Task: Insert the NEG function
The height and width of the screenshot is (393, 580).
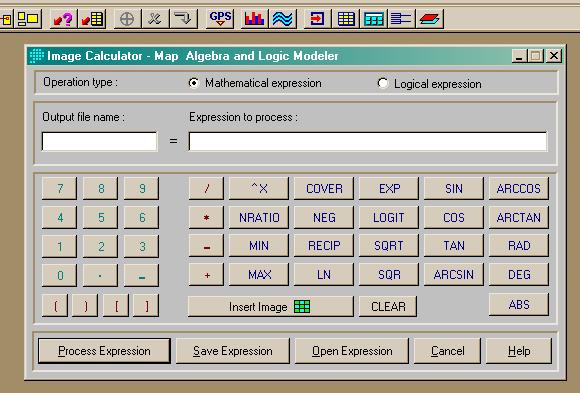Action: pos(324,217)
